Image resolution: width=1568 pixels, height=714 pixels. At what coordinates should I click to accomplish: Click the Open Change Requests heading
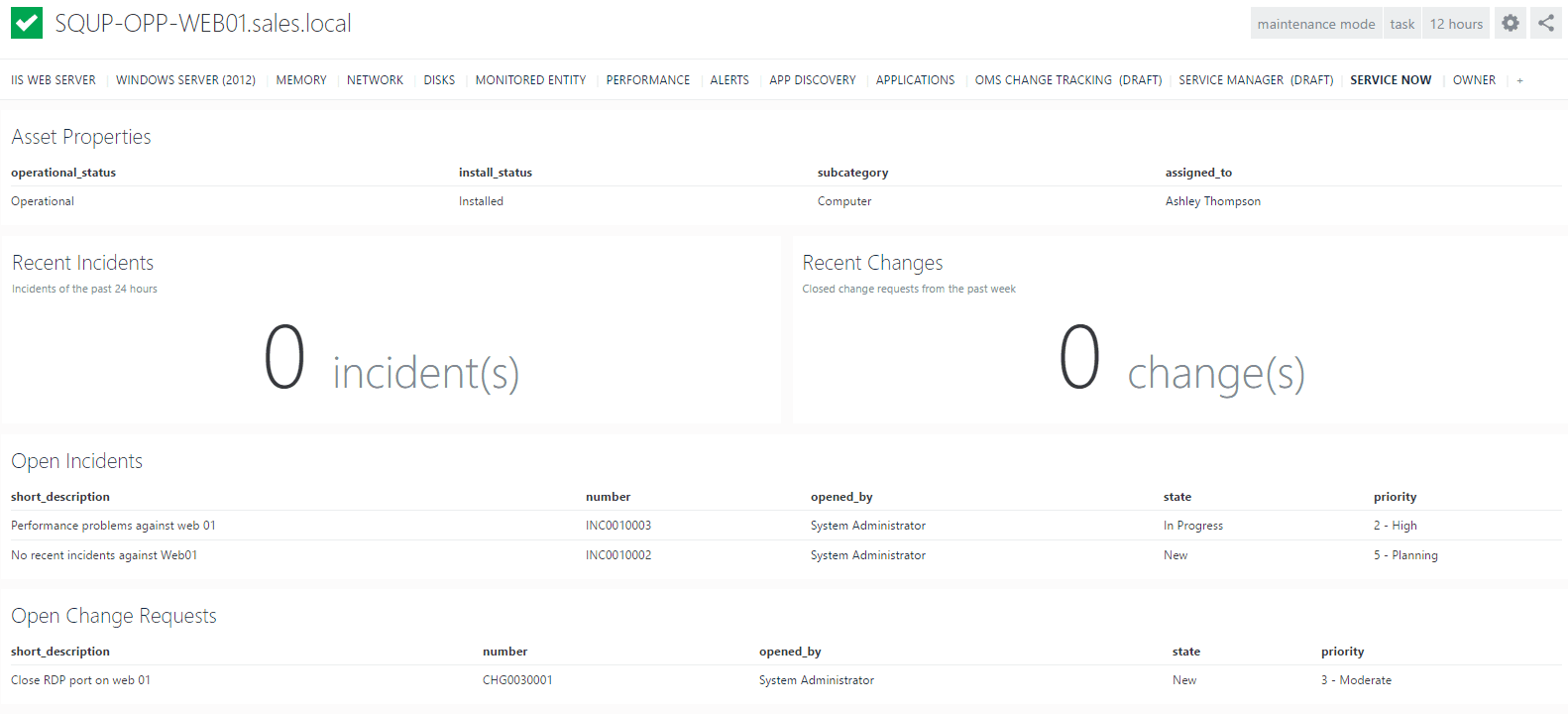point(114,616)
